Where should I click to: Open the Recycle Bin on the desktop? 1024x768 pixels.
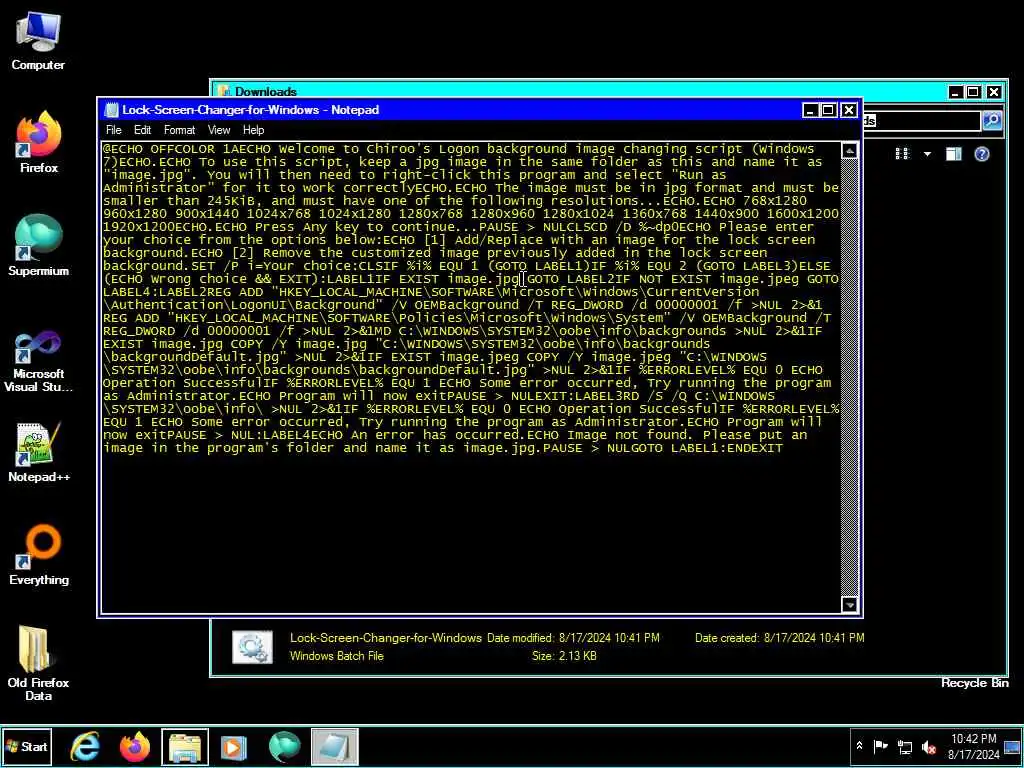(x=974, y=682)
